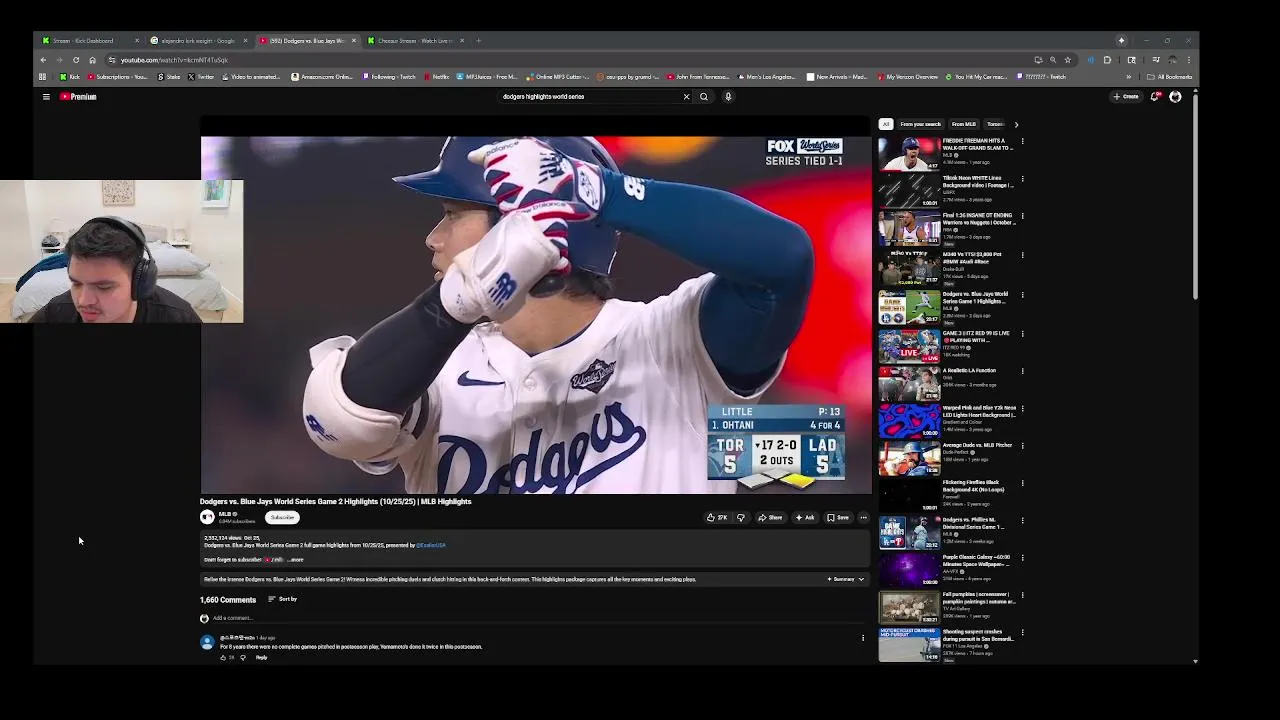
Task: Open the Tiktok Neon White Lines thumbnail
Action: click(909, 191)
